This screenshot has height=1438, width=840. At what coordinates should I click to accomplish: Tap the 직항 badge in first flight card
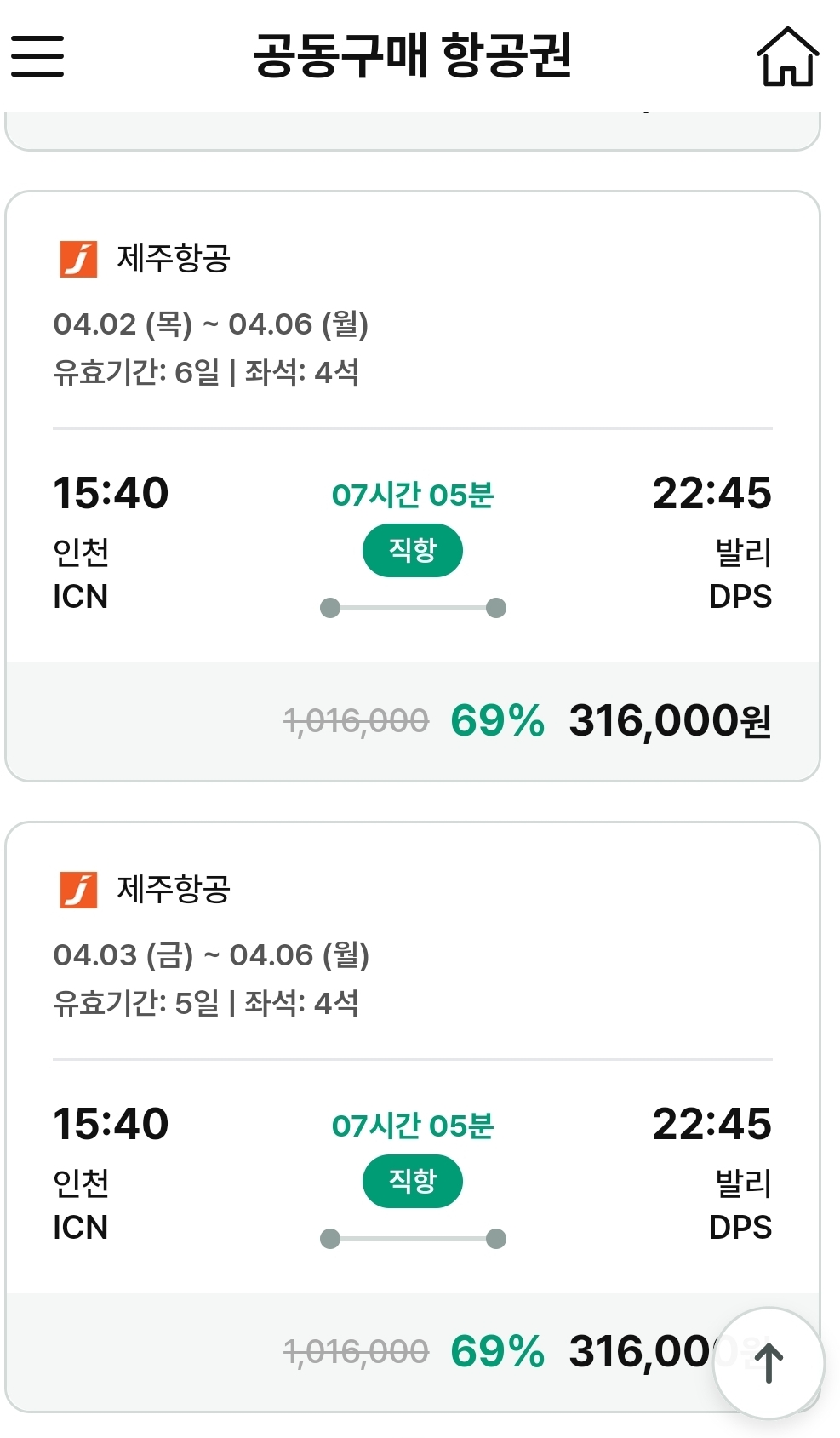(x=413, y=551)
